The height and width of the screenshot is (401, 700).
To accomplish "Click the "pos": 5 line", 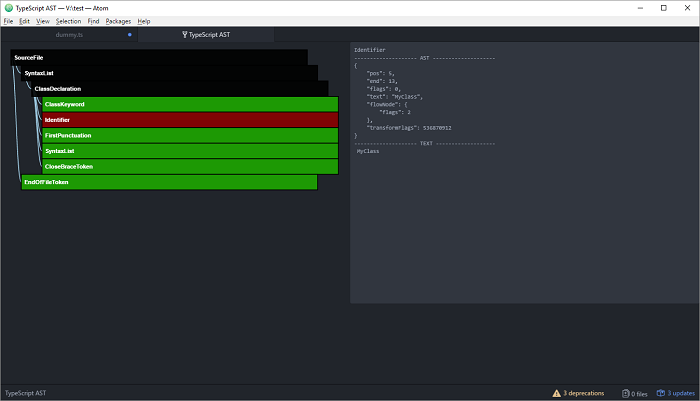I will 380,73.
